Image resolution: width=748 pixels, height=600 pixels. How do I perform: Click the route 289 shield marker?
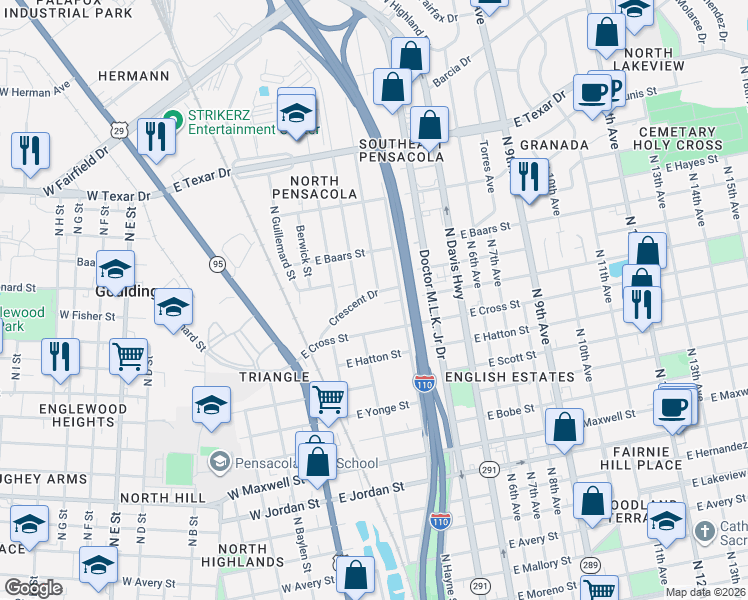(x=590, y=566)
